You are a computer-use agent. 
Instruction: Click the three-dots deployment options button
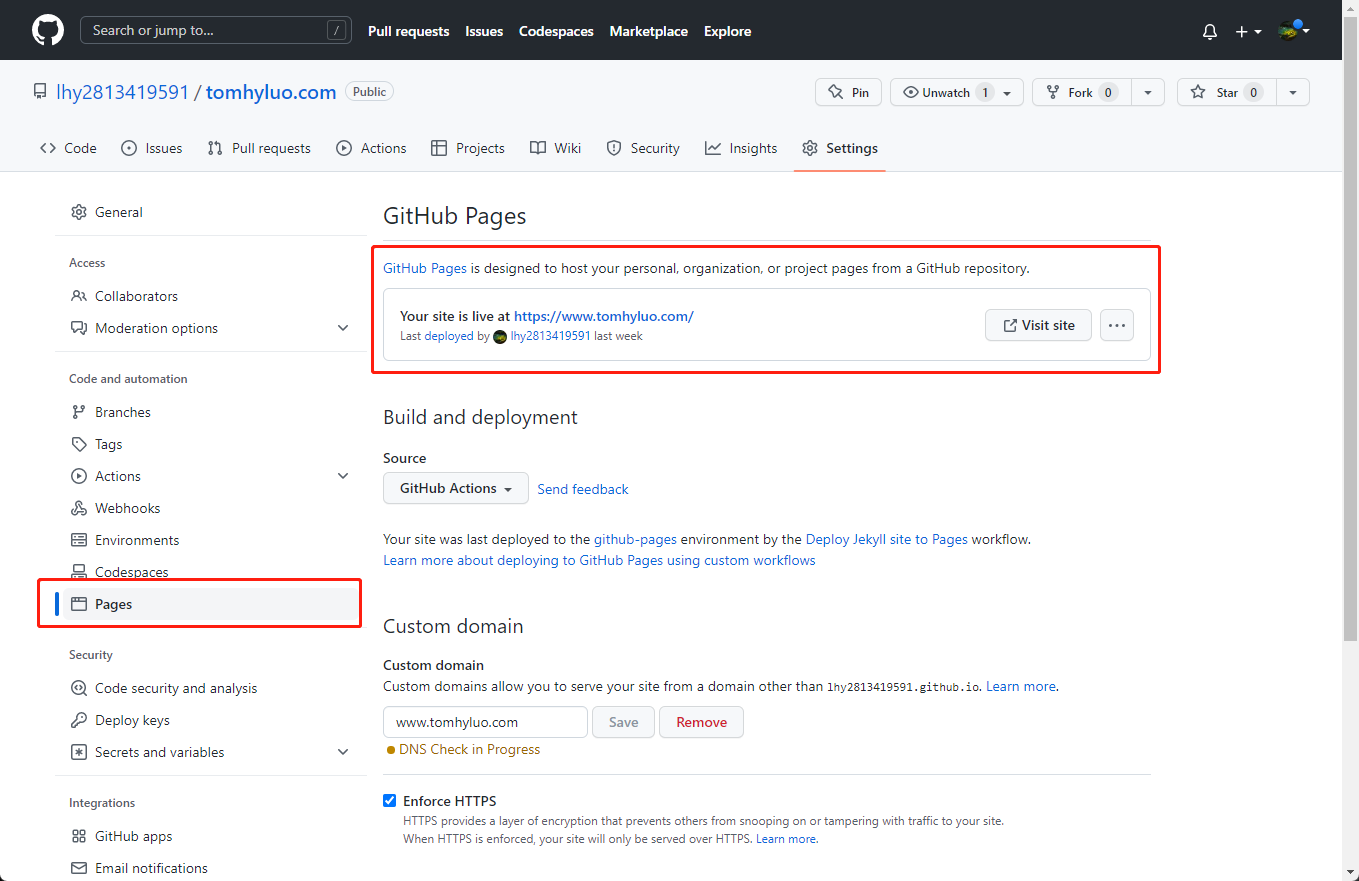click(1116, 325)
